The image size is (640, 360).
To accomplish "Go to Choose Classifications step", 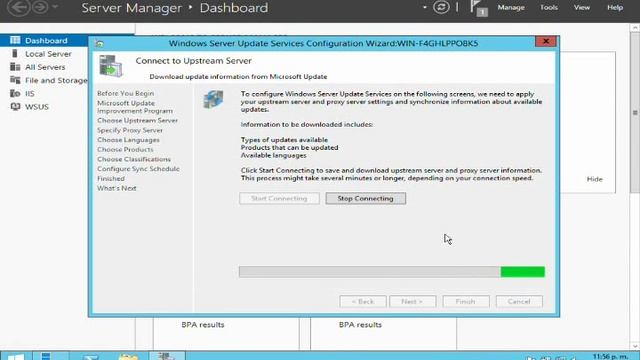I will (x=134, y=159).
